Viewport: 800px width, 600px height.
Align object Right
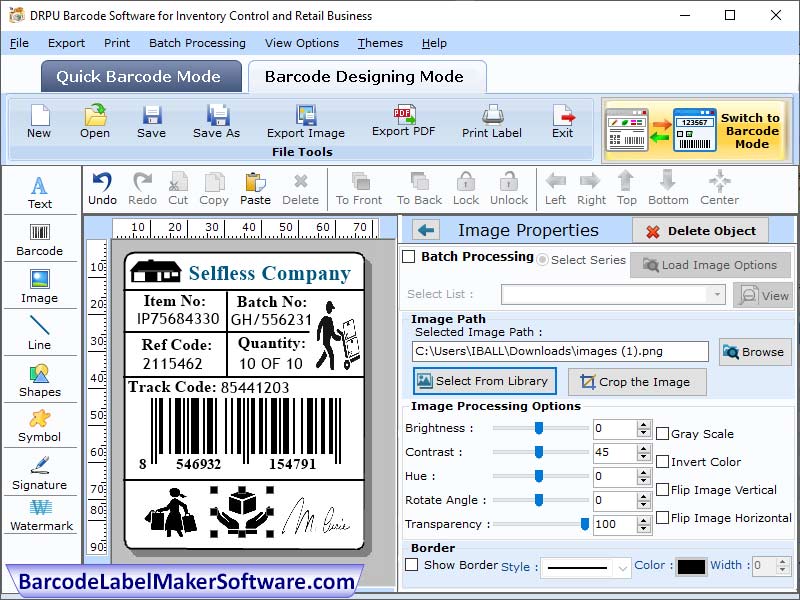(591, 189)
